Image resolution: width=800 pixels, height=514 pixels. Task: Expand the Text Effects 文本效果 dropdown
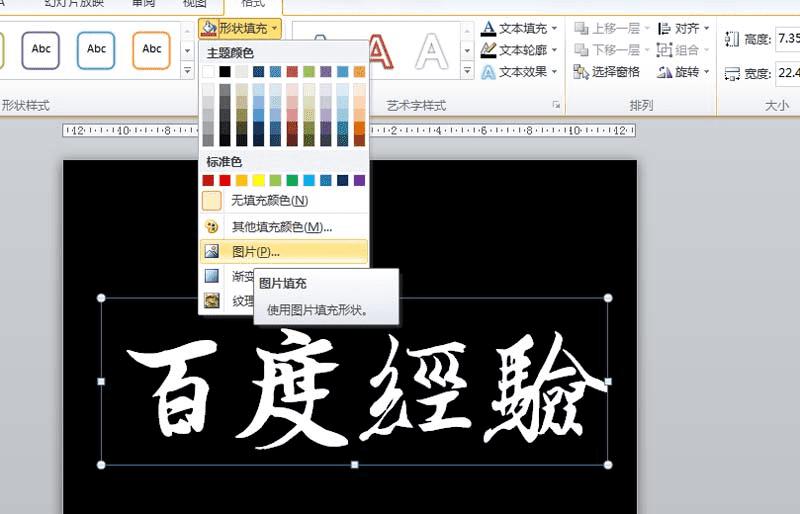pos(555,72)
